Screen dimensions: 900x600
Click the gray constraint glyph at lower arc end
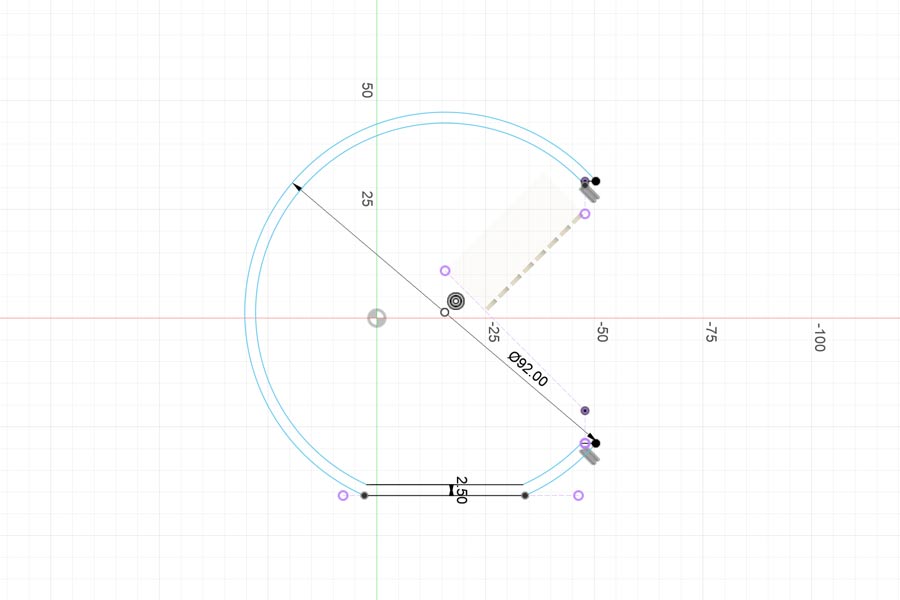(590, 456)
